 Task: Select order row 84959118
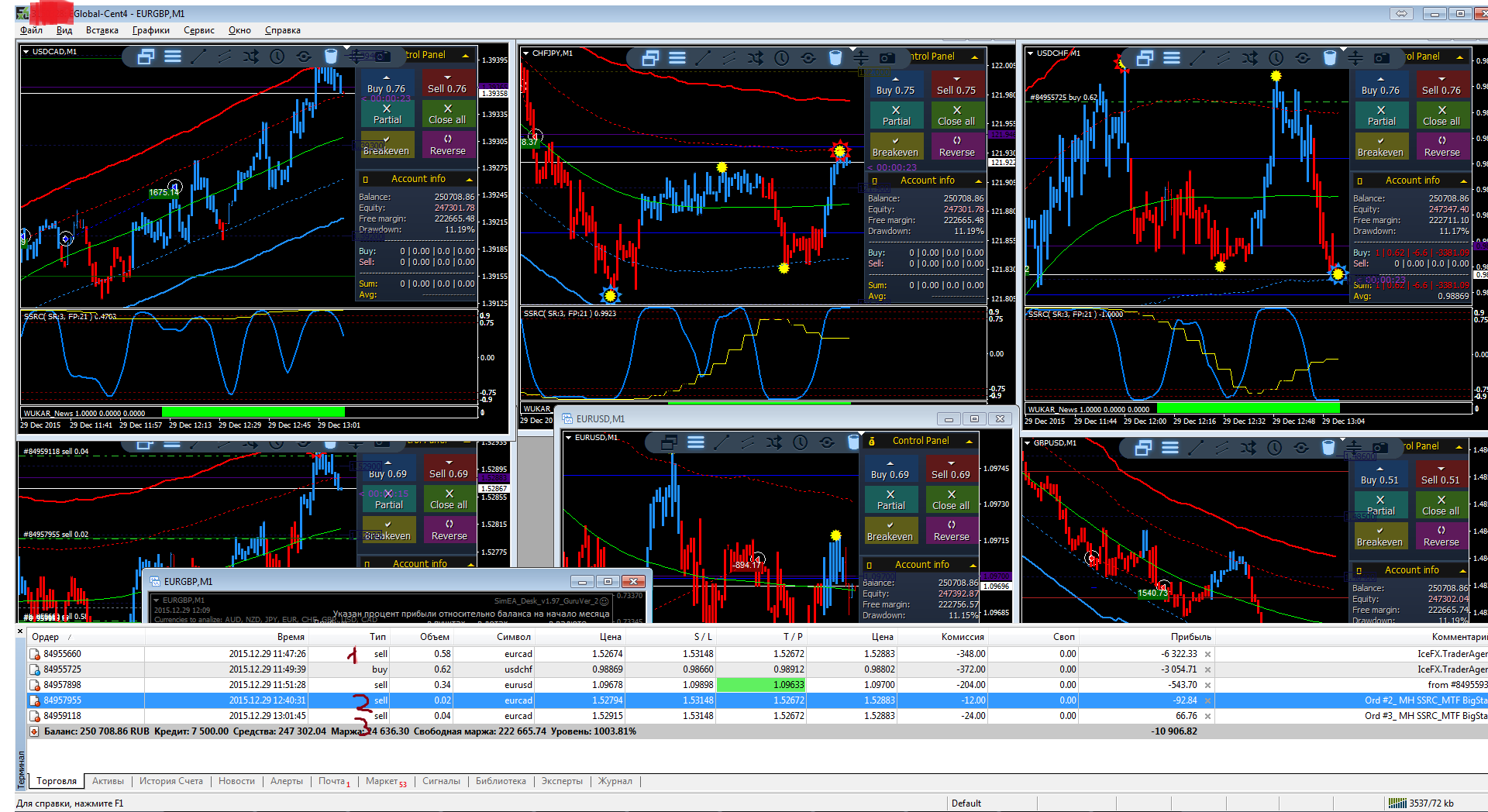pos(757,716)
